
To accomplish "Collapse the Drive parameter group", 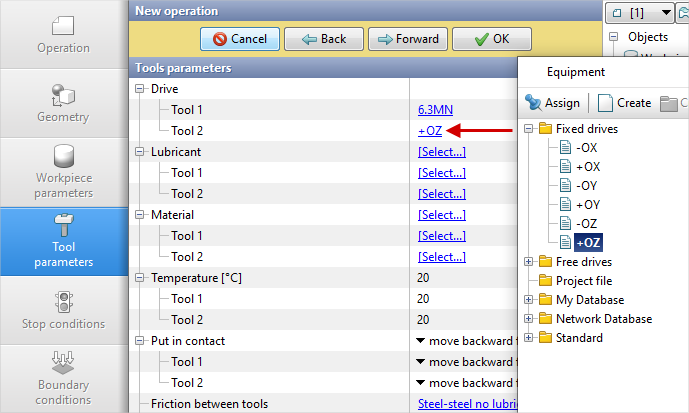I will click(140, 89).
